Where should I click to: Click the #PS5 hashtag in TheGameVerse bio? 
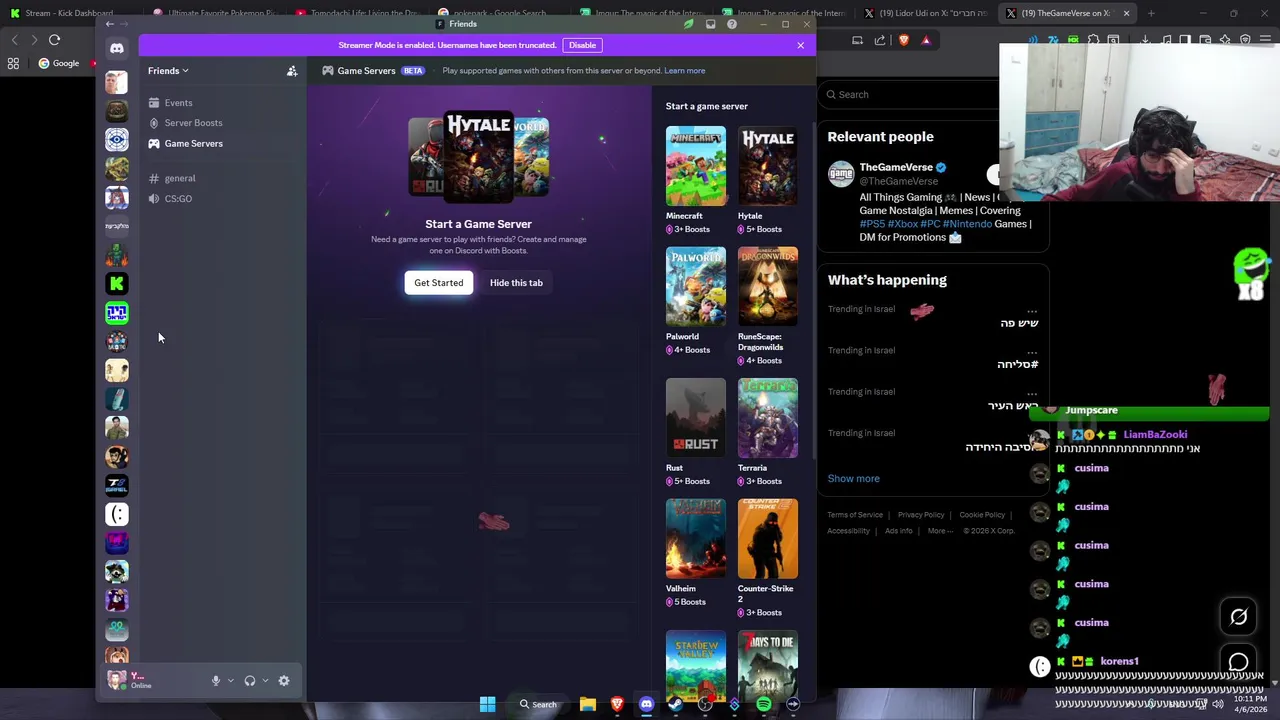click(x=872, y=224)
